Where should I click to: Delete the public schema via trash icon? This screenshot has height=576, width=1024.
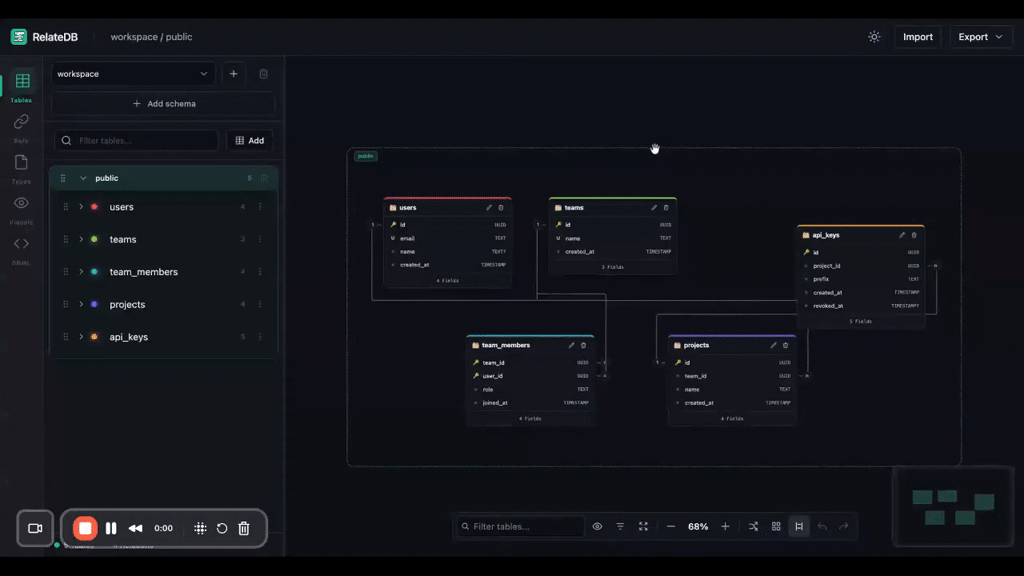[x=264, y=178]
